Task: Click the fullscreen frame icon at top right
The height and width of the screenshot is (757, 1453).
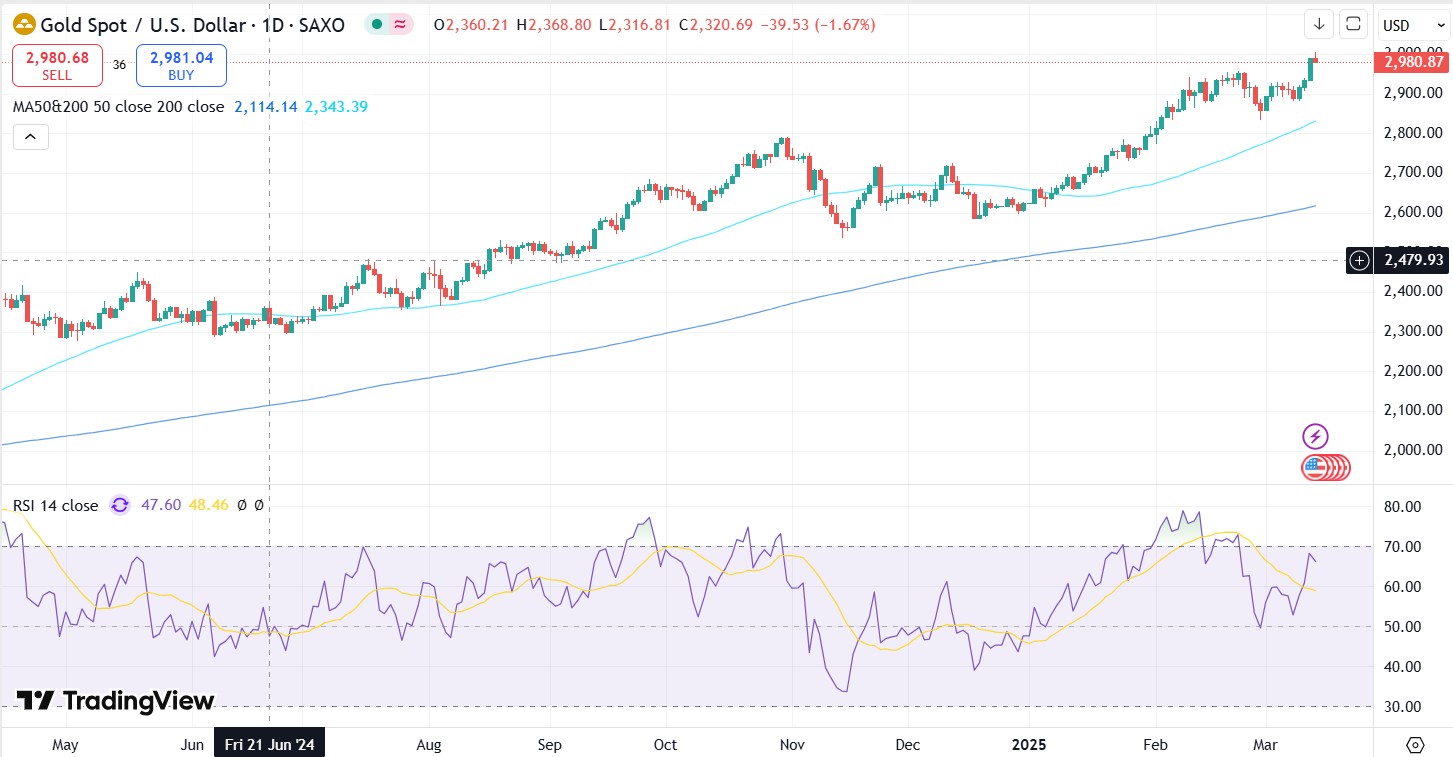Action: [1353, 24]
